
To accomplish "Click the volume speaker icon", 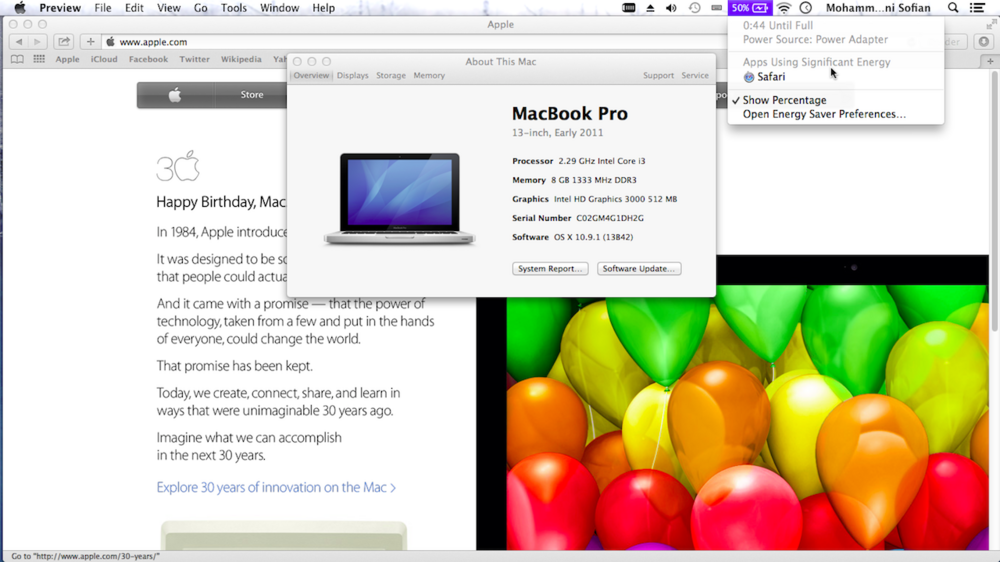I will [x=671, y=8].
